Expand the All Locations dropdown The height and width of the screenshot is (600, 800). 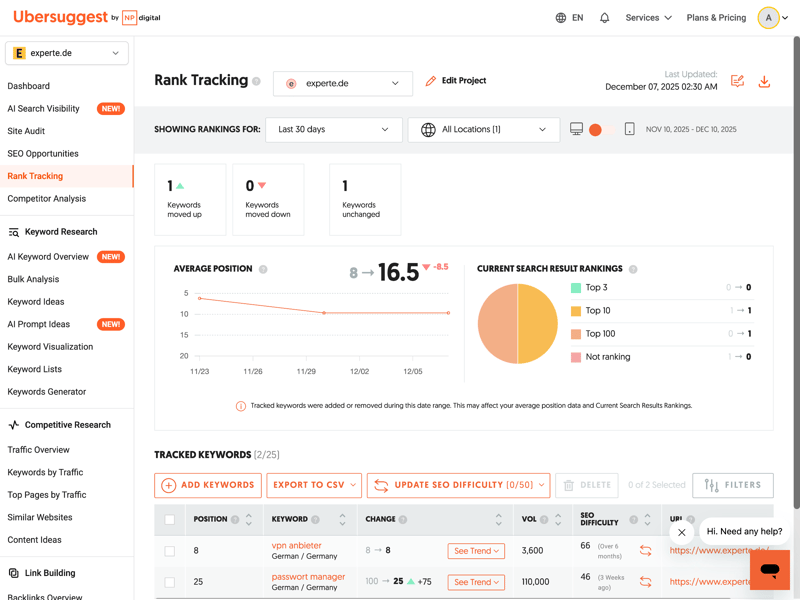click(484, 130)
